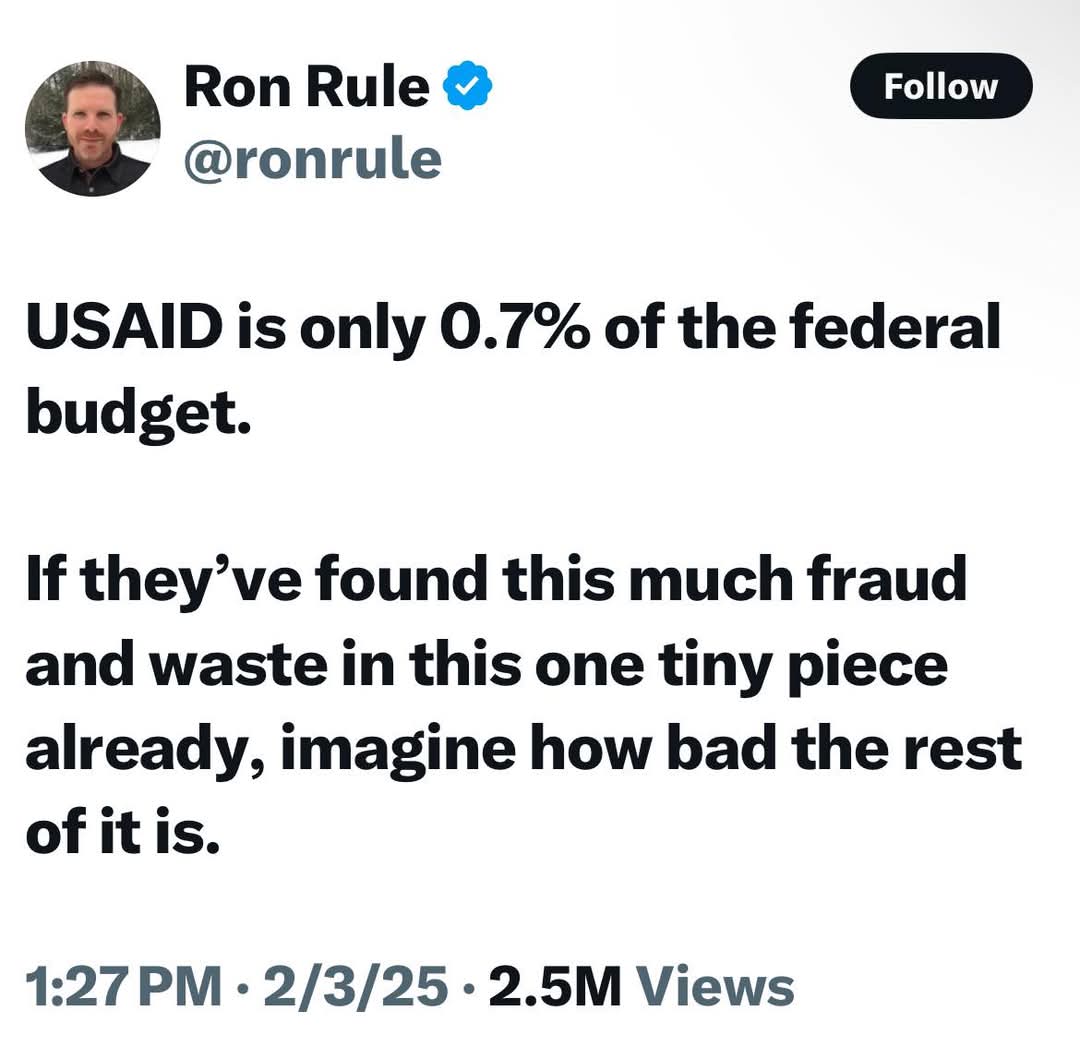This screenshot has height=1047, width=1080.
Task: Click the words tiny piece in post
Action: click(x=803, y=665)
